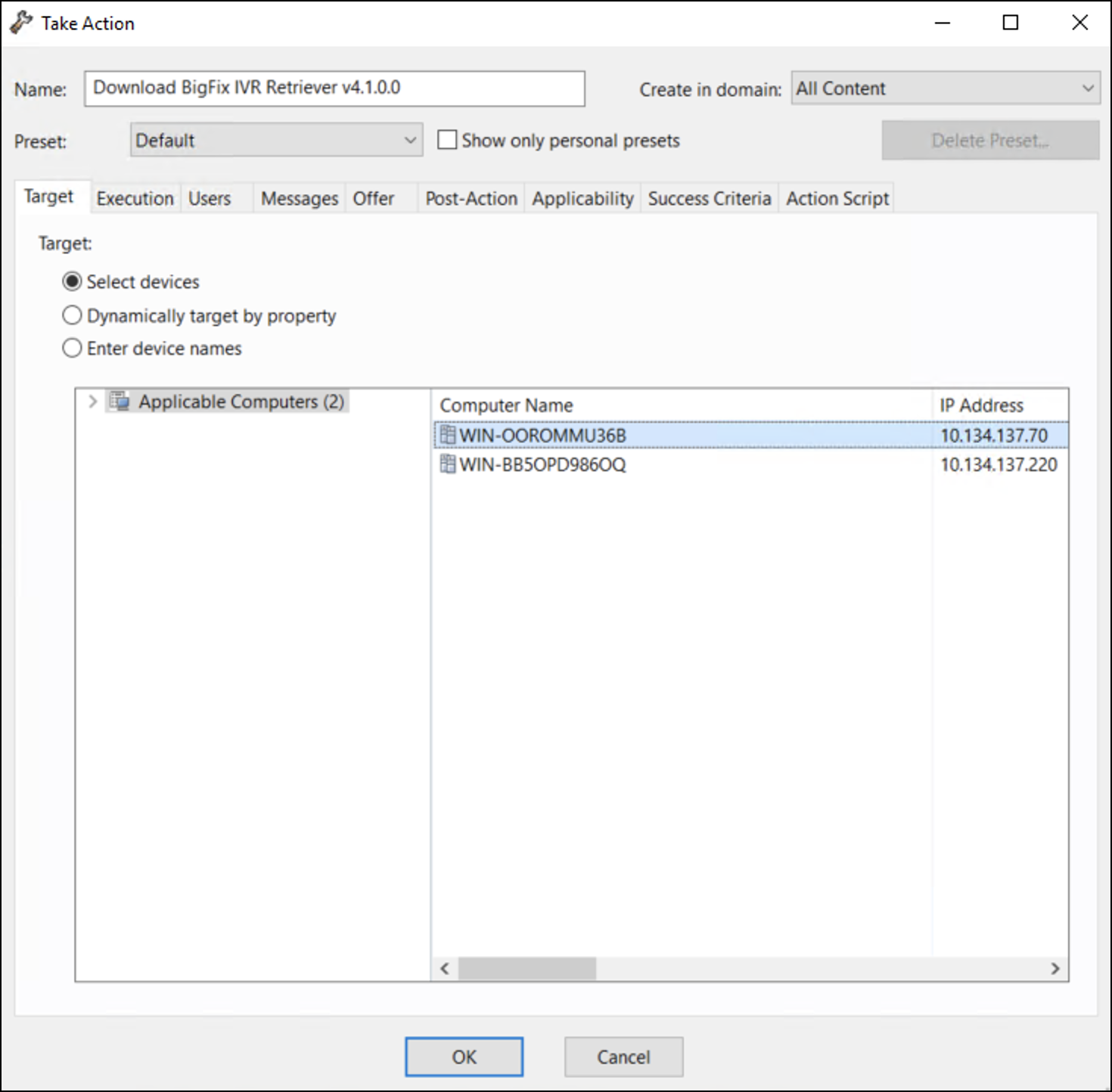Click the computer icon beside WIN-BB5OPD986OQ
Image resolution: width=1112 pixels, height=1092 pixels.
(448, 464)
